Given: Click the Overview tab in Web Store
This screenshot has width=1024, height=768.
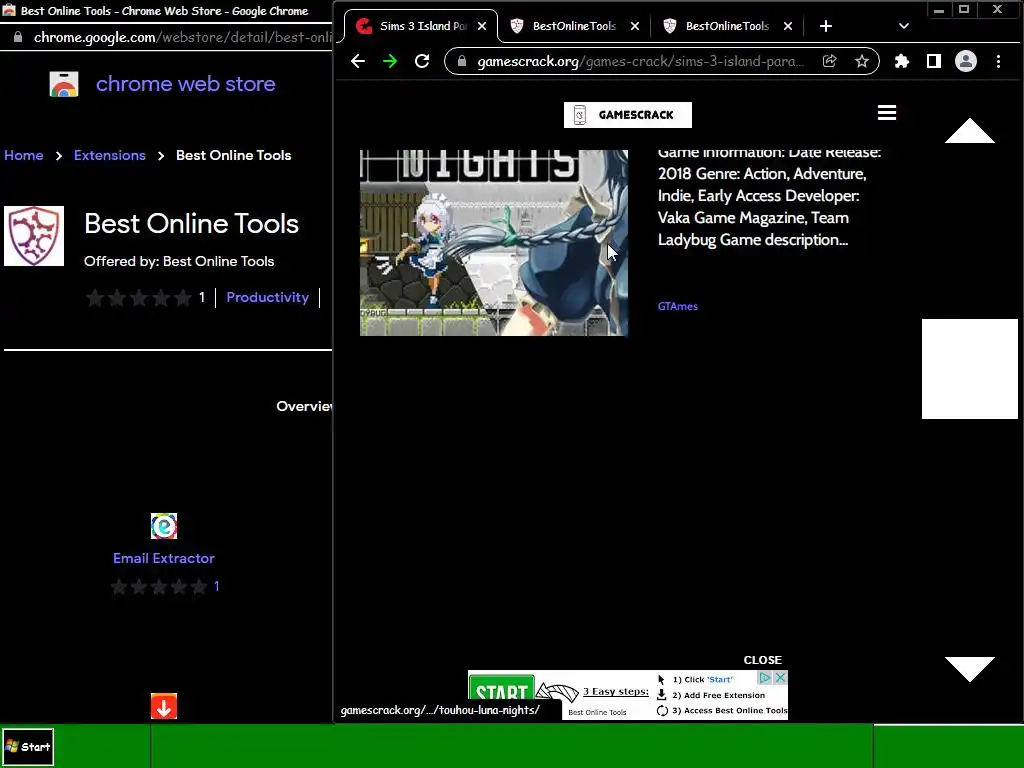Looking at the screenshot, I should 304,406.
